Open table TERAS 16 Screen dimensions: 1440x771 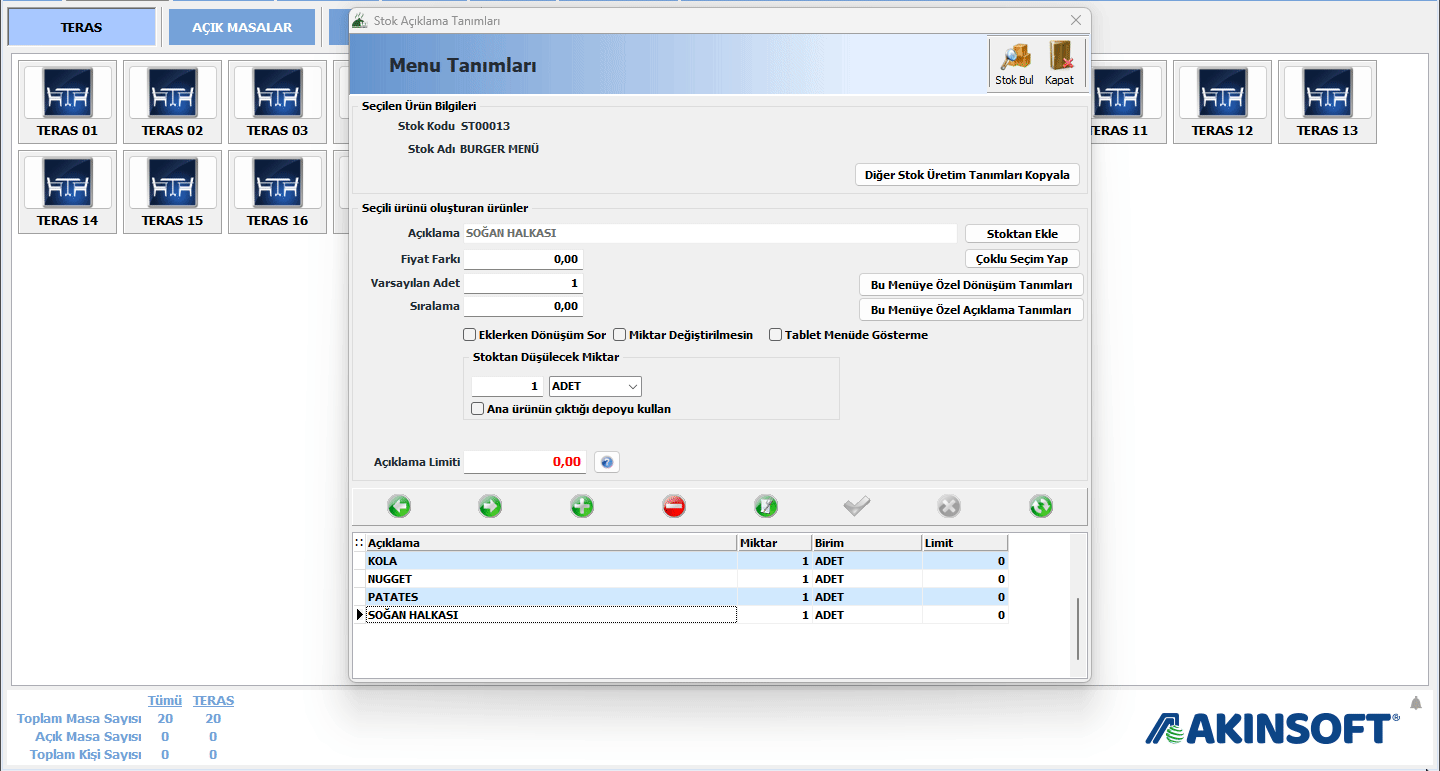(277, 192)
